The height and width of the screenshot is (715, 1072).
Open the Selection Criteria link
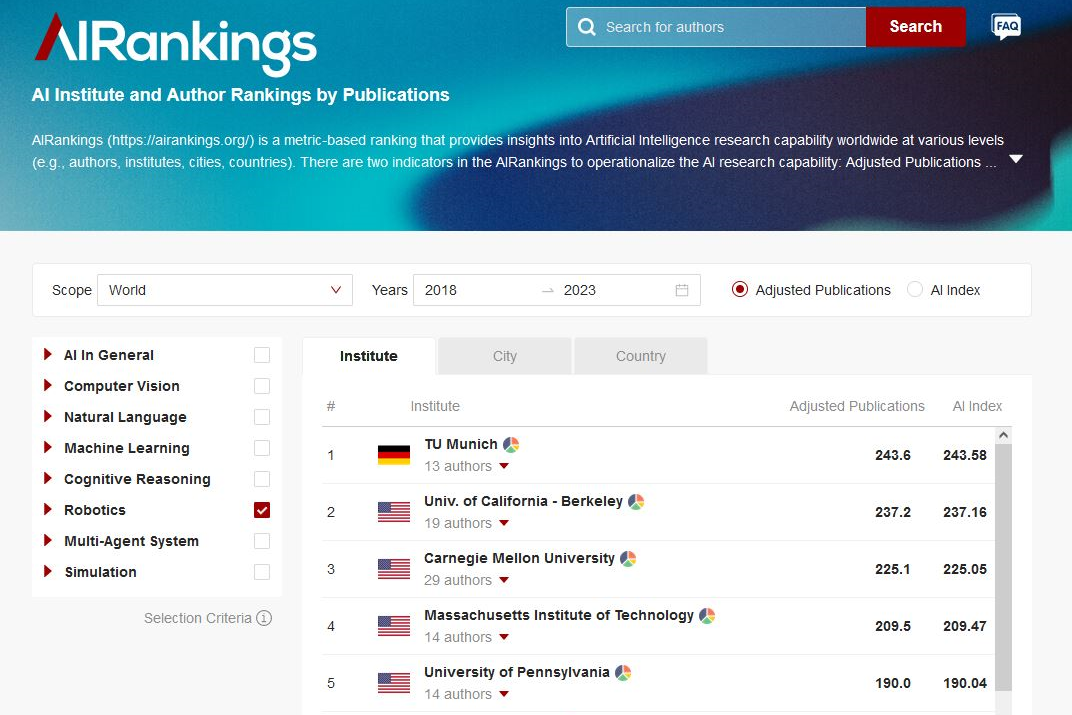point(198,618)
